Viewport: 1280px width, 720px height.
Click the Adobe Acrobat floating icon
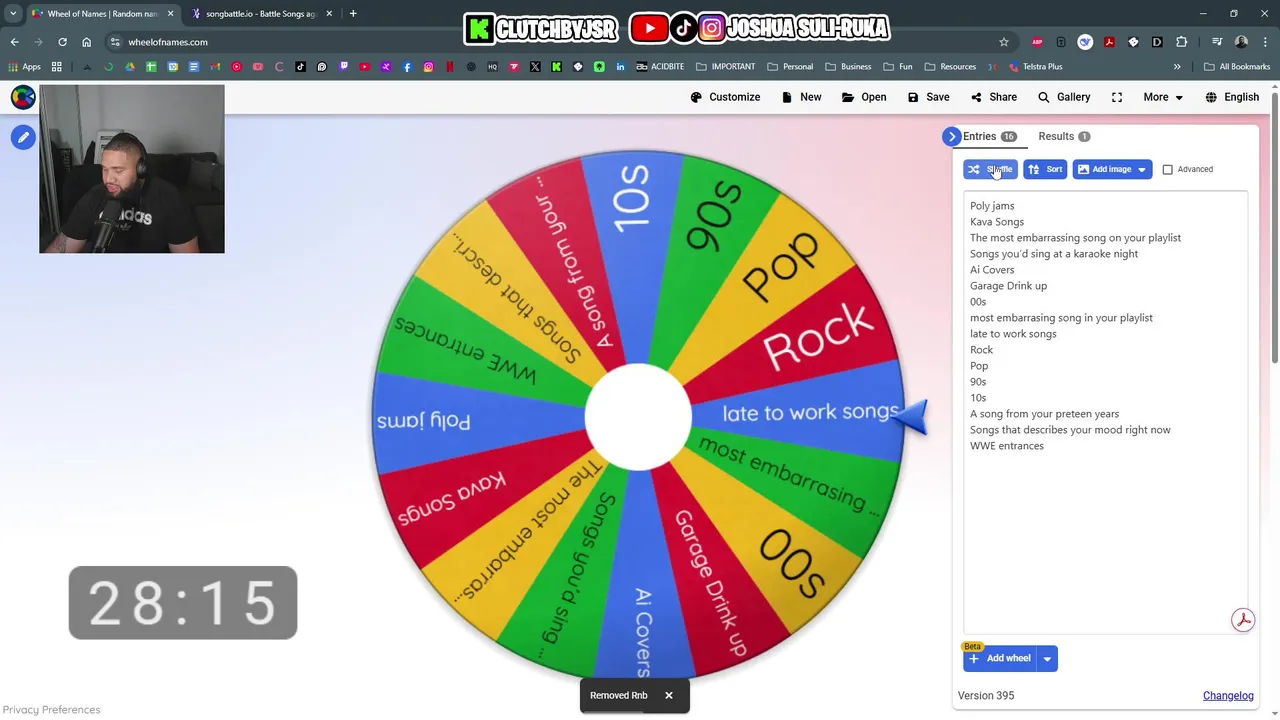pyautogui.click(x=1243, y=620)
